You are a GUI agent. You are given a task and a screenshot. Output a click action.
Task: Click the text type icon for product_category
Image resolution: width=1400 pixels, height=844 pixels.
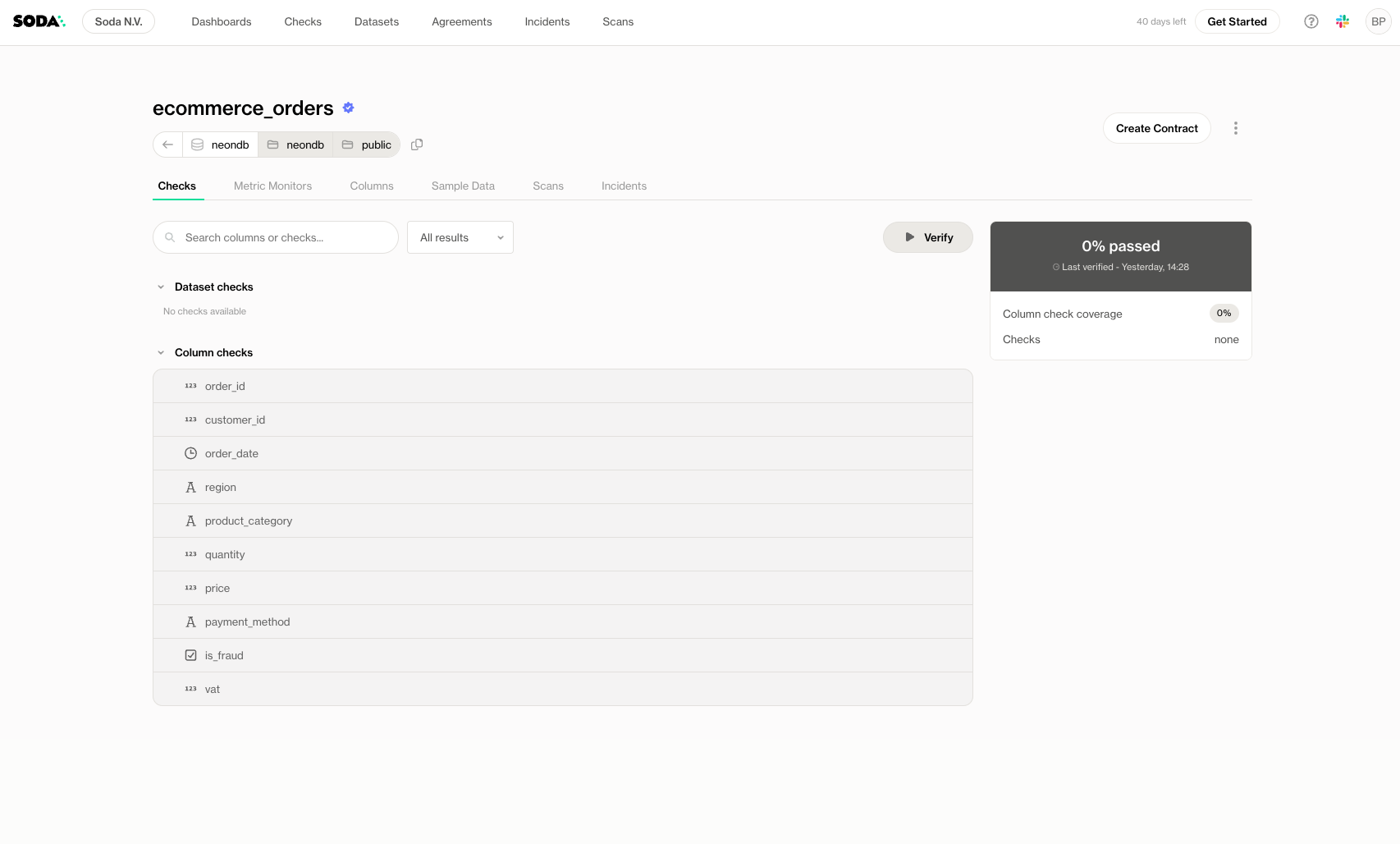click(190, 521)
